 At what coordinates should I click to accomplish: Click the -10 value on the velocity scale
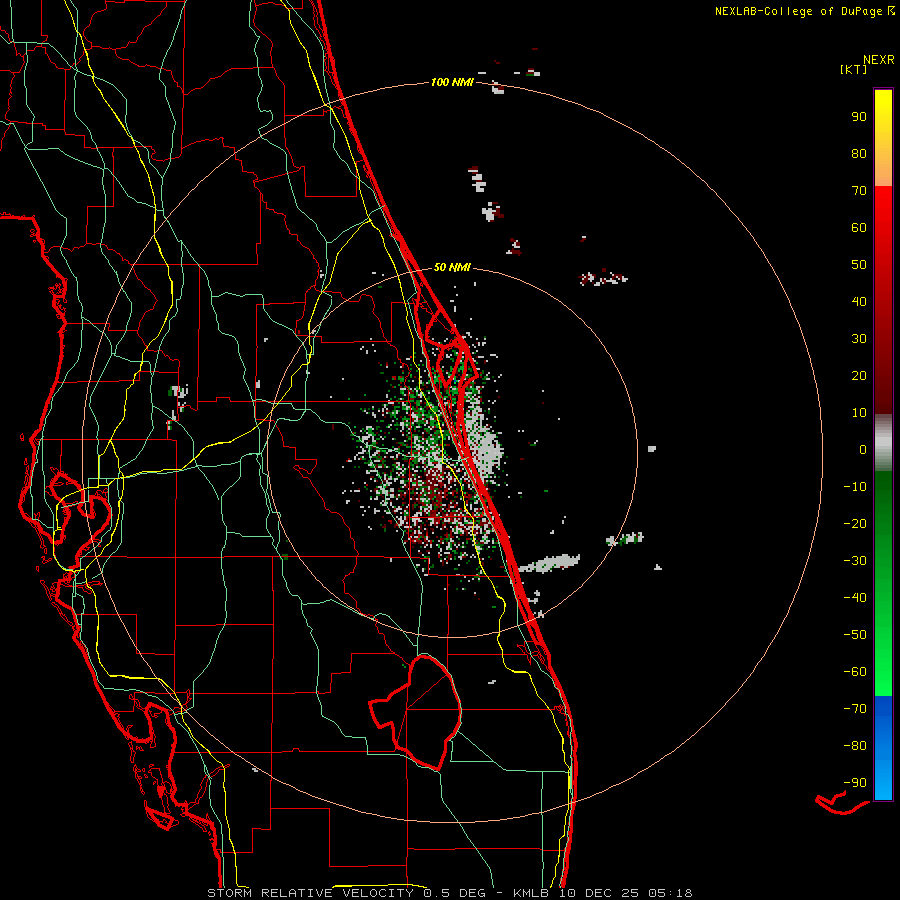[x=855, y=487]
